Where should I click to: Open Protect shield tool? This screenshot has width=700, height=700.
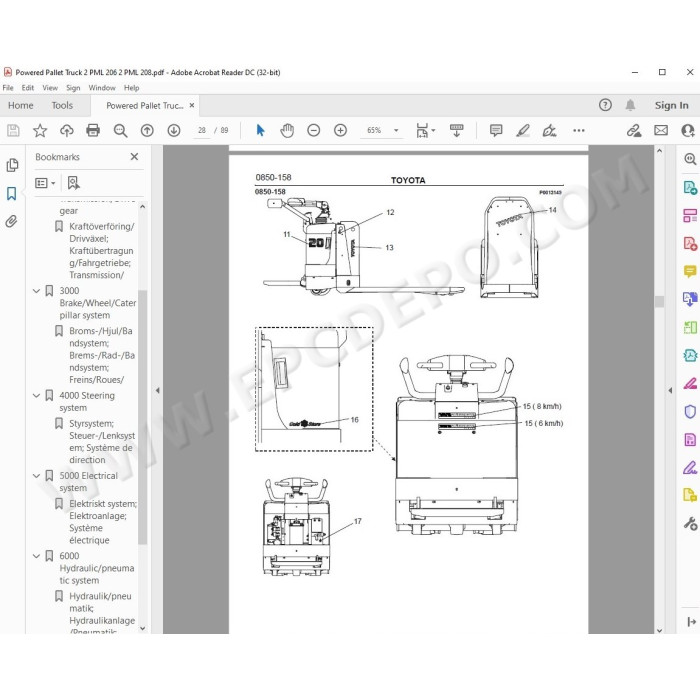(x=690, y=412)
